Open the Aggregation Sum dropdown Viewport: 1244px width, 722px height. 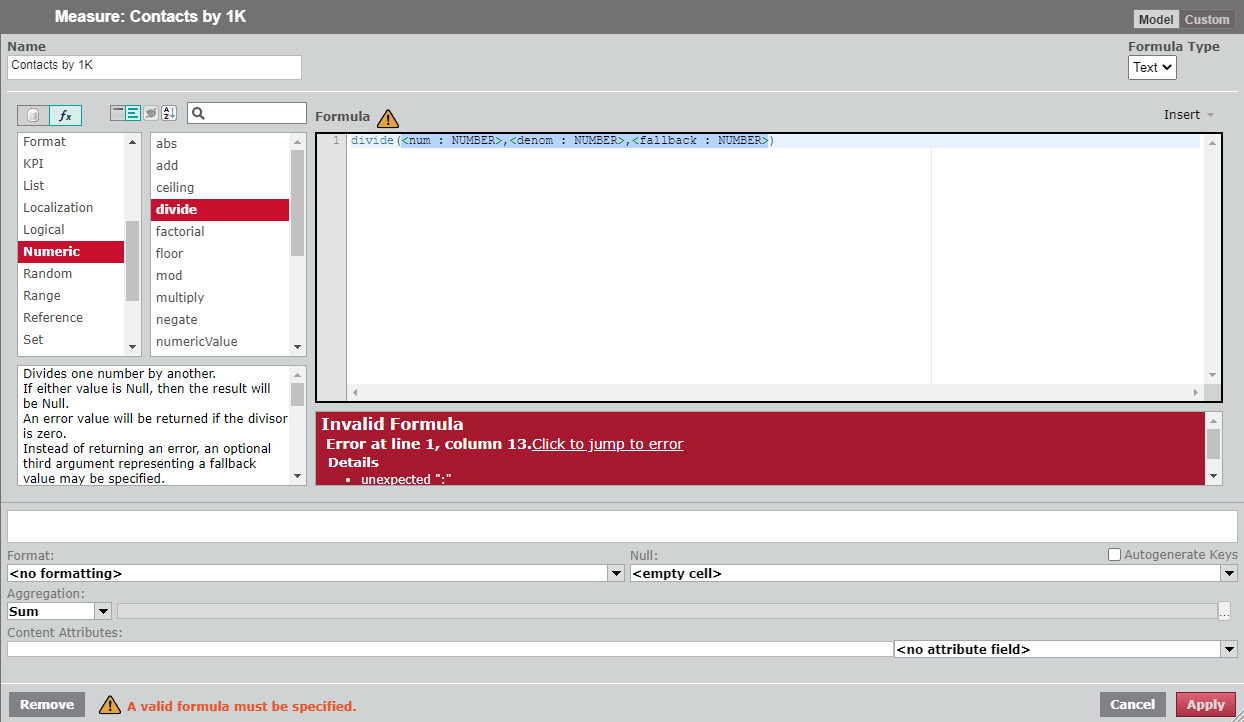pos(59,611)
